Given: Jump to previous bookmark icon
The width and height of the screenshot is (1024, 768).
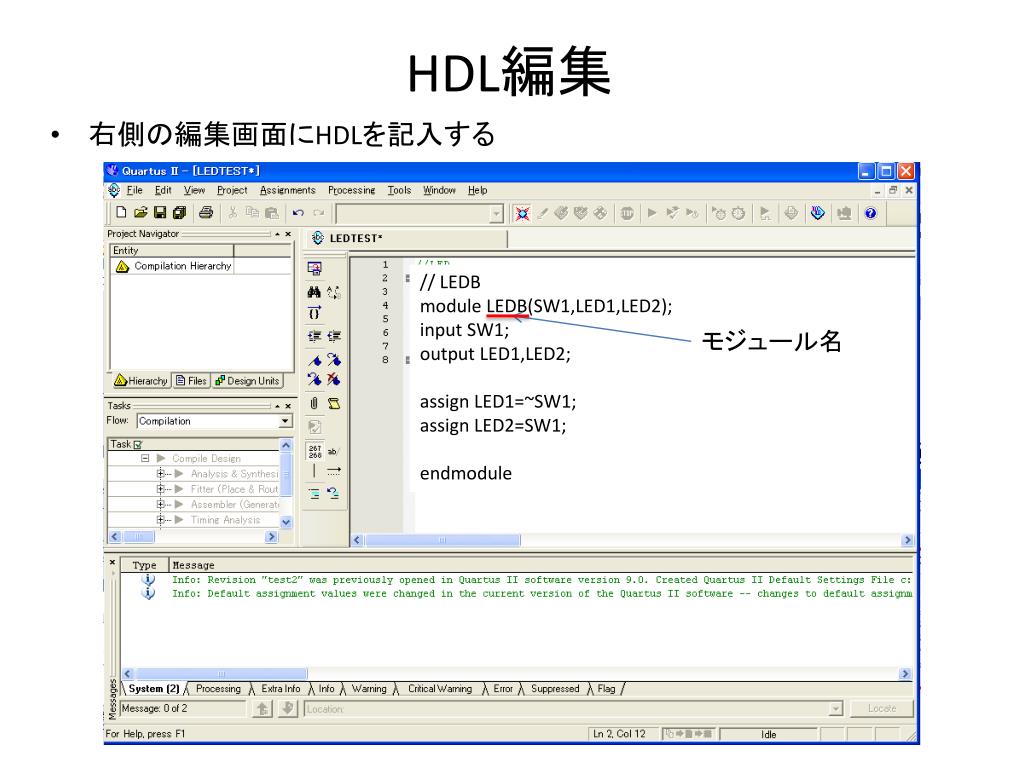Looking at the screenshot, I should [314, 379].
